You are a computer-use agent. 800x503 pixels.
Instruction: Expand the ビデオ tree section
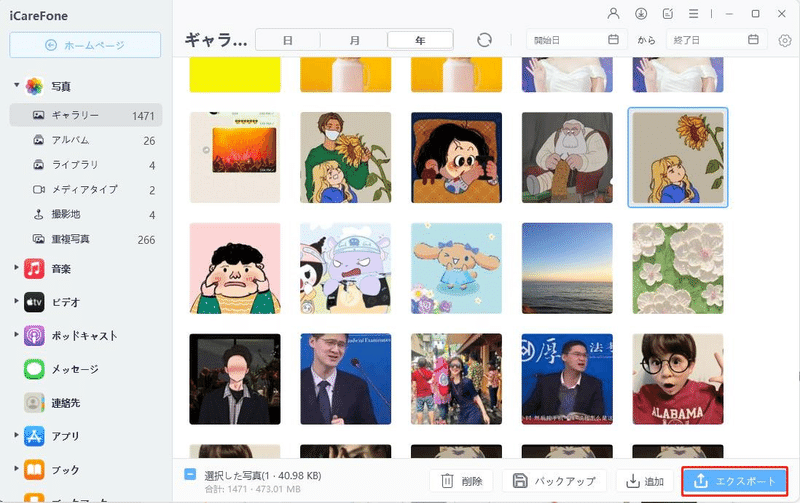click(x=16, y=301)
